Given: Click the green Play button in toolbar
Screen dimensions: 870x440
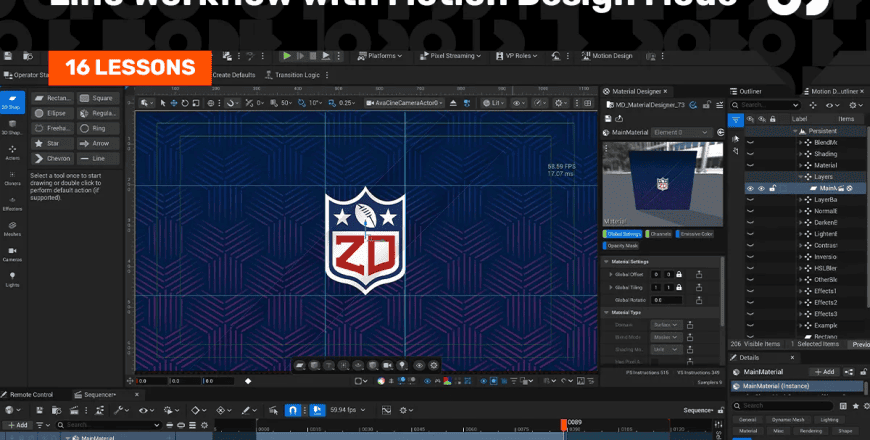Looking at the screenshot, I should point(287,56).
